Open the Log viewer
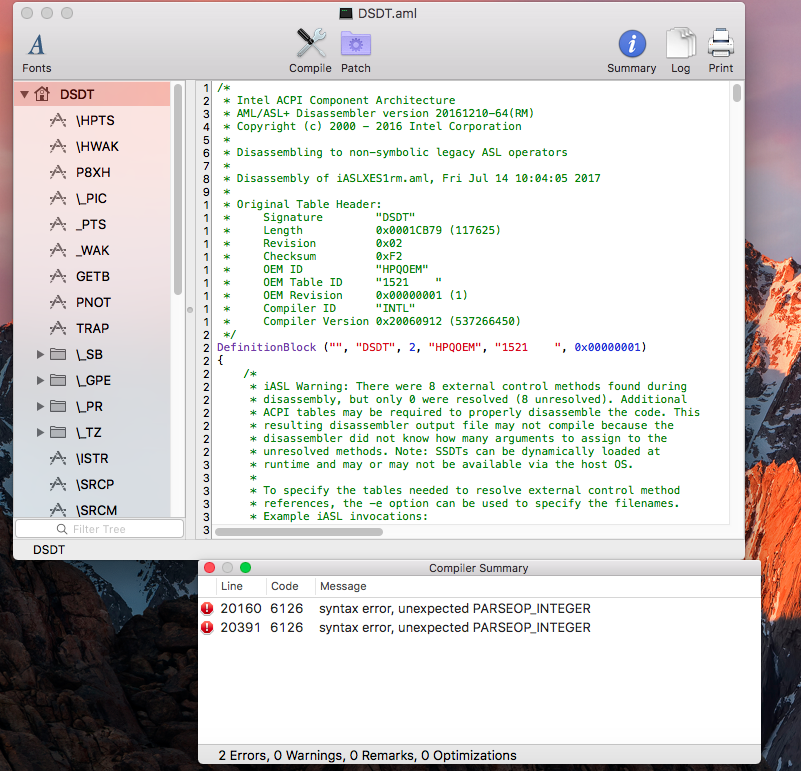 tap(680, 52)
